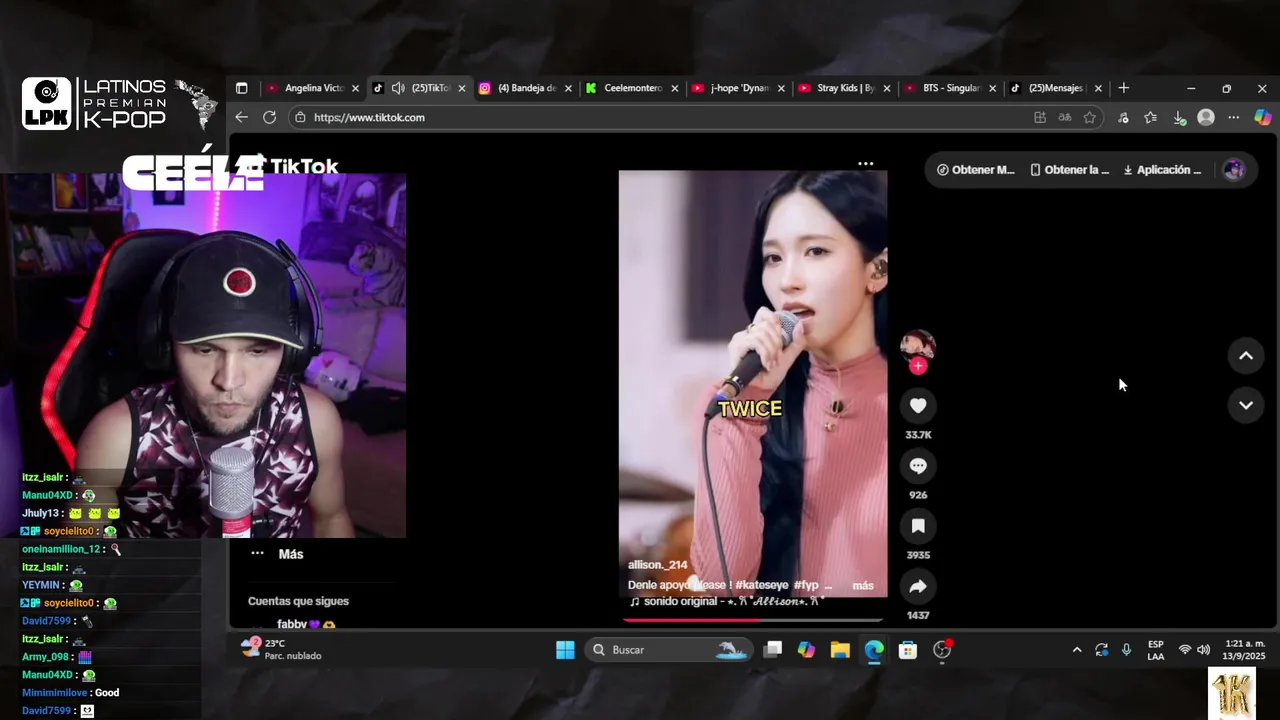Open the ESP LAA language switcher

tap(1155, 650)
